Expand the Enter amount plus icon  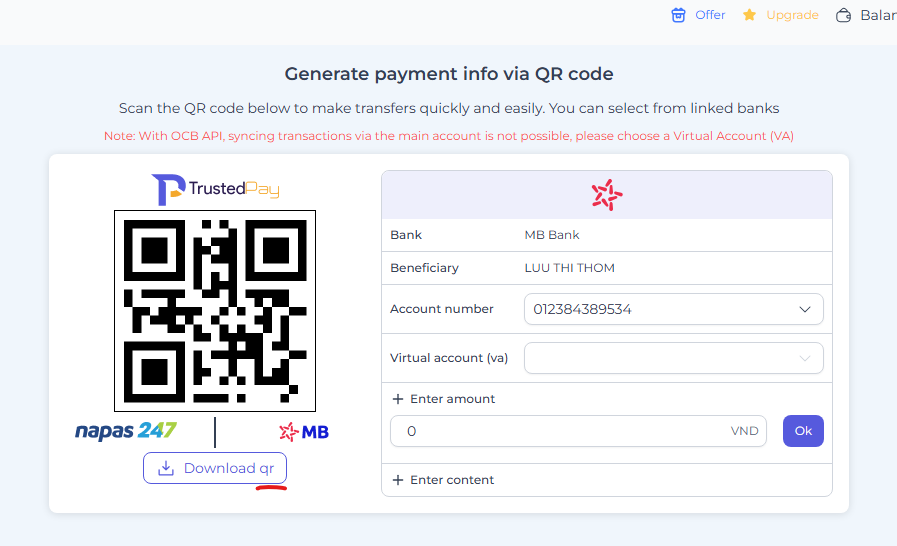398,399
